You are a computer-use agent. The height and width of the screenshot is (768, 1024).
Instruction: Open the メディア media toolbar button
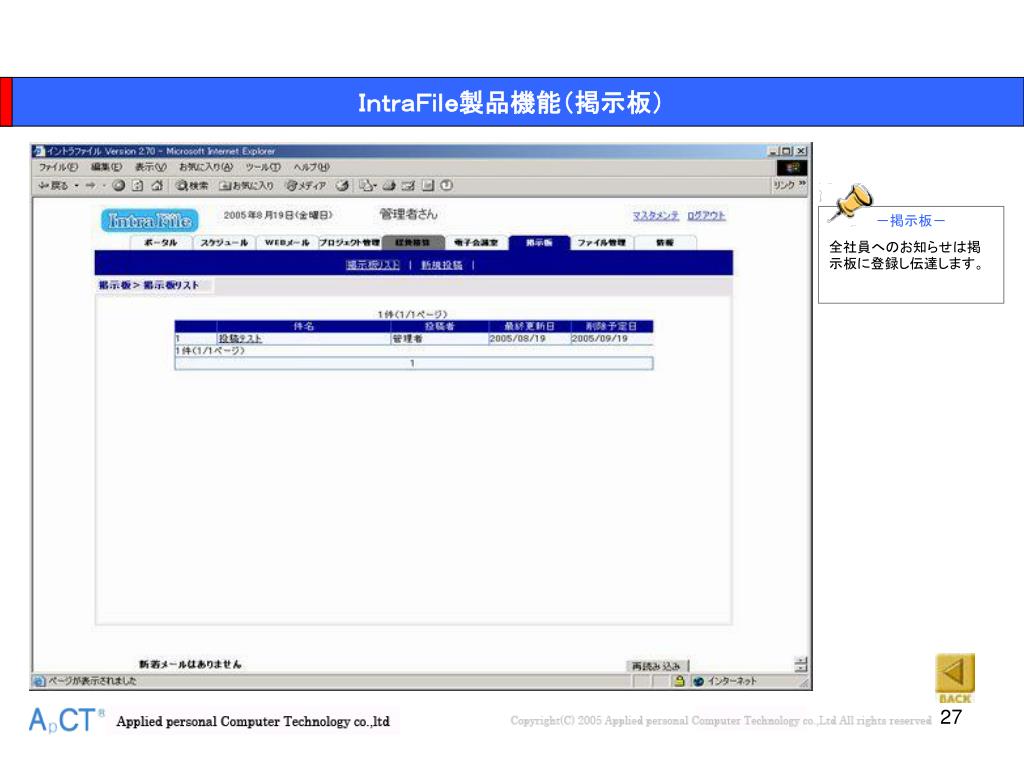[x=305, y=186]
